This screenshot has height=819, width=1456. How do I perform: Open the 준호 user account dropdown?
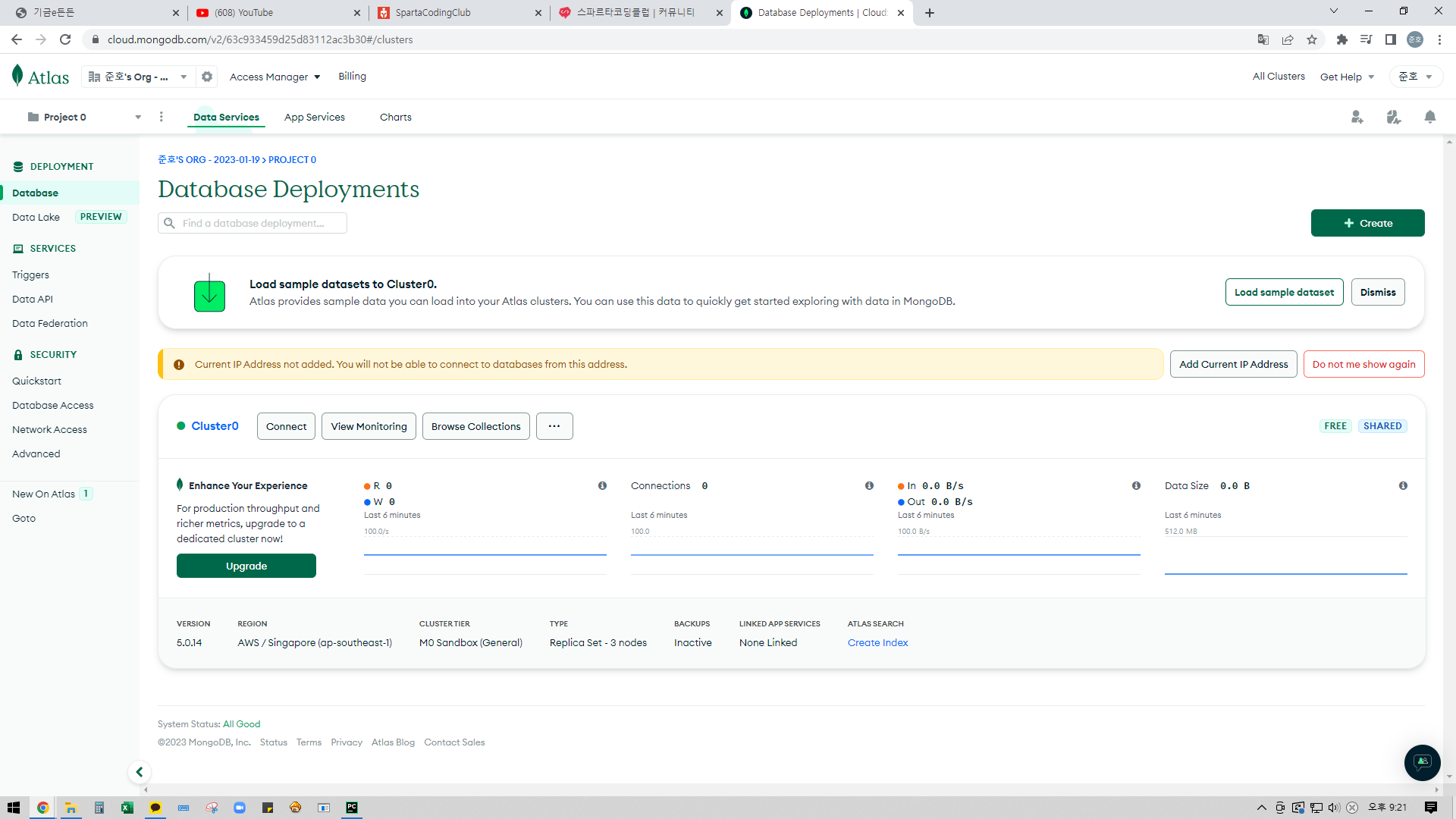point(1416,77)
